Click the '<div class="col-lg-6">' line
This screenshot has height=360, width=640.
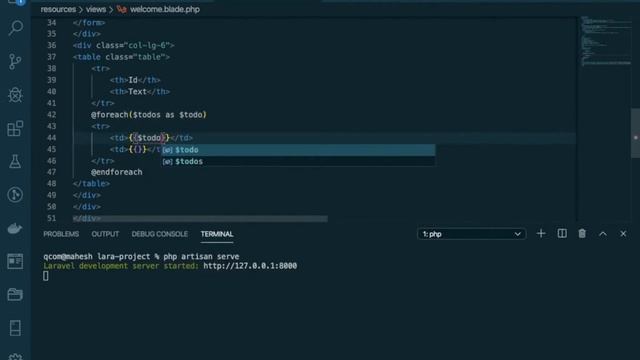(x=124, y=45)
